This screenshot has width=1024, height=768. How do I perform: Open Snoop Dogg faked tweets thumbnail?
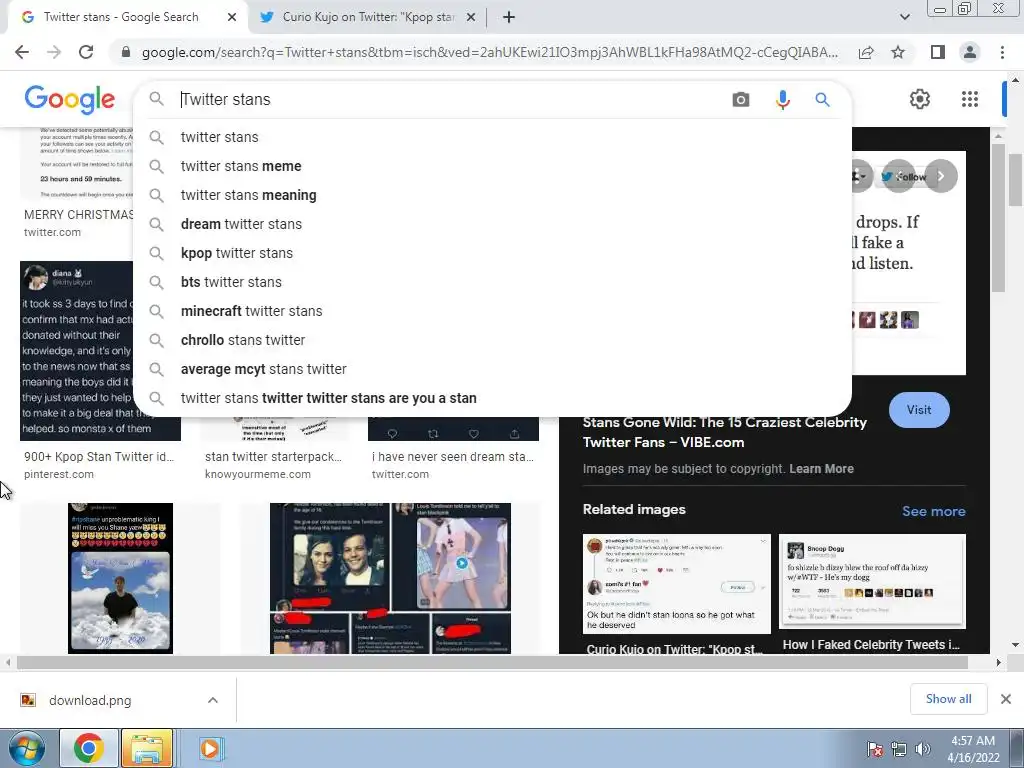tap(872, 582)
